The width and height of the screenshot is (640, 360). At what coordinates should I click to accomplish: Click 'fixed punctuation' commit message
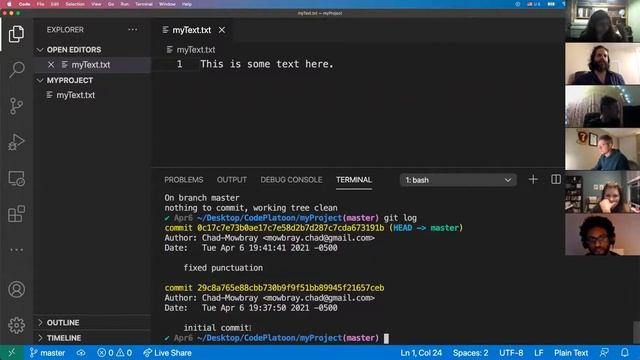(x=223, y=268)
